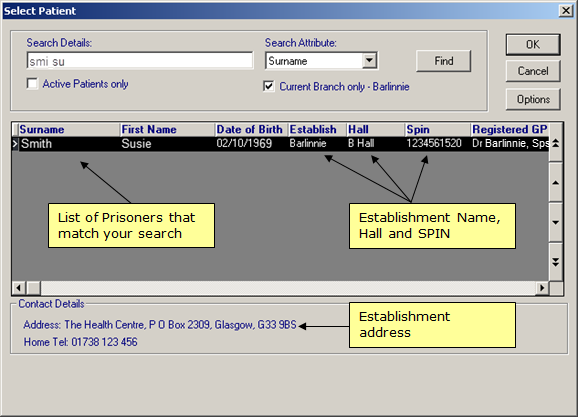Click the horizontal scrollbar thumb

click(34, 288)
